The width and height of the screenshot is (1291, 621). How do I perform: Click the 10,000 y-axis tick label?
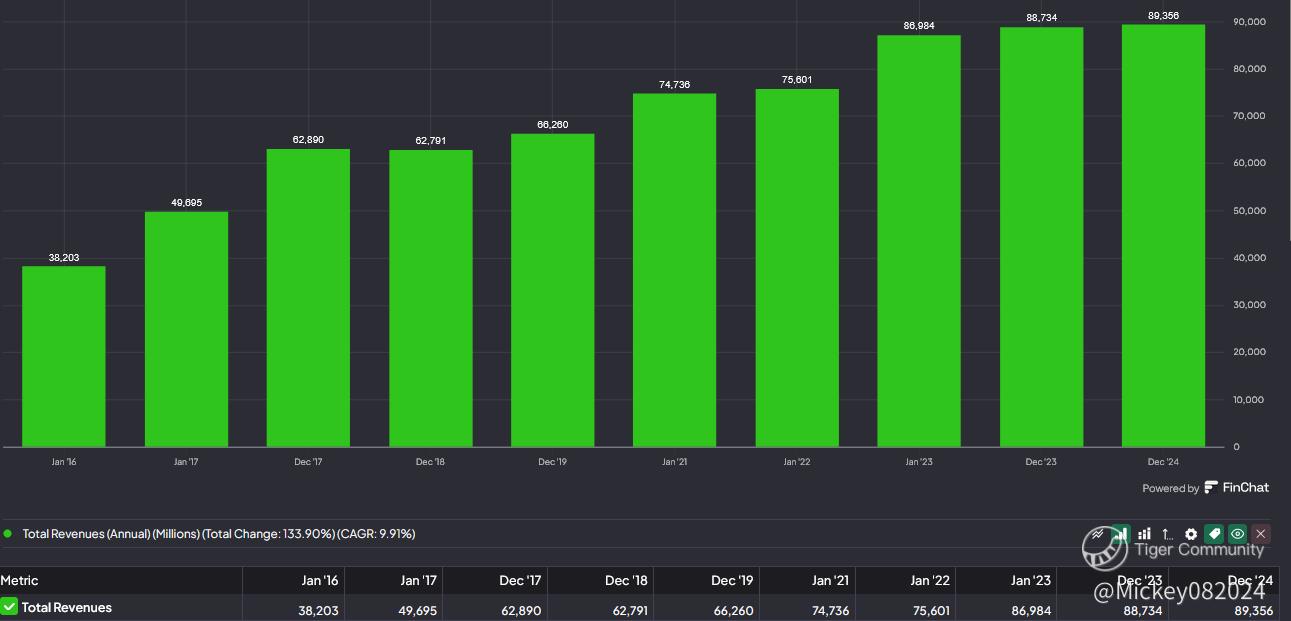tap(1250, 400)
